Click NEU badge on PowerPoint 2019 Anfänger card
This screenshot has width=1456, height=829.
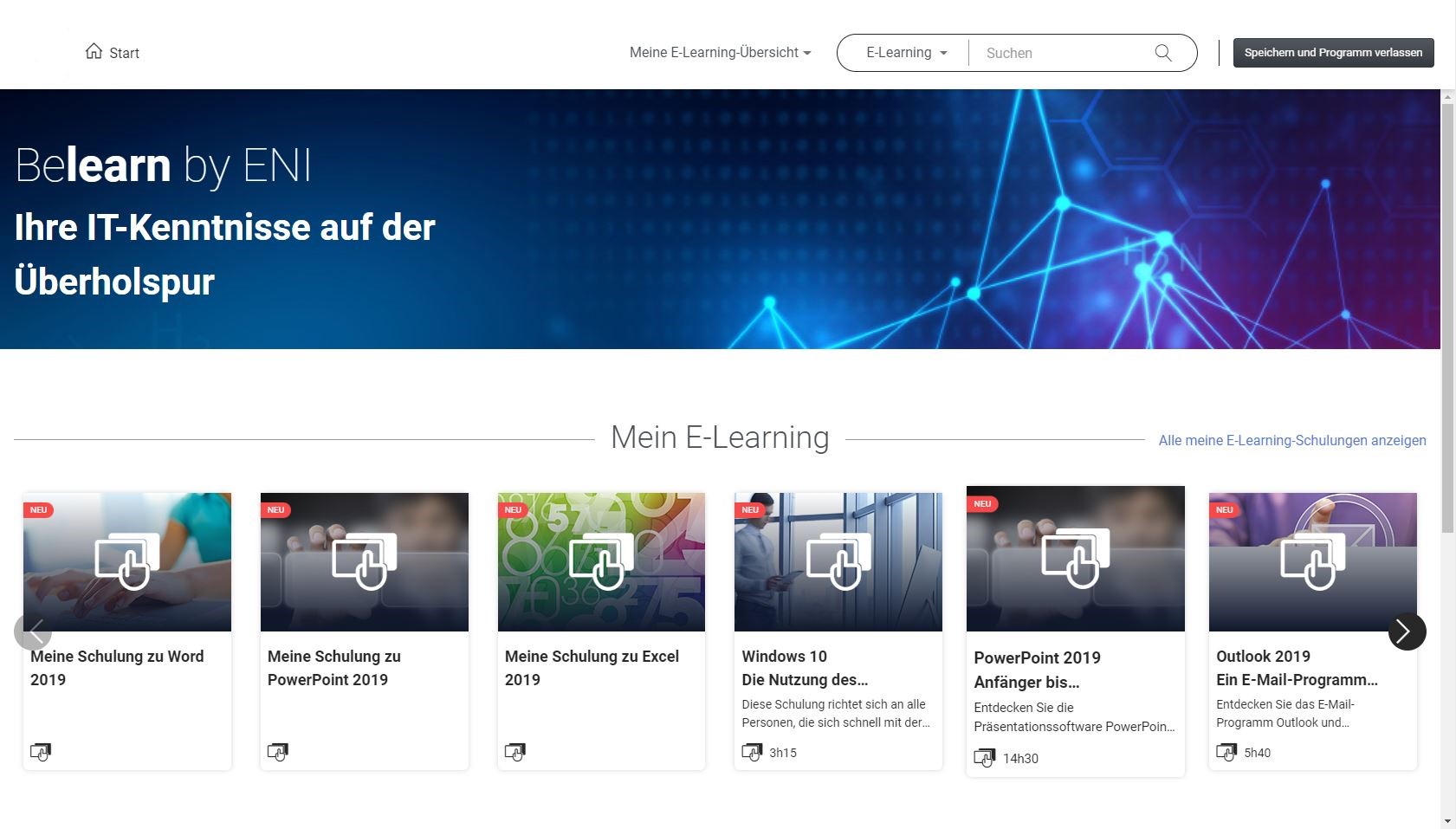click(x=982, y=503)
